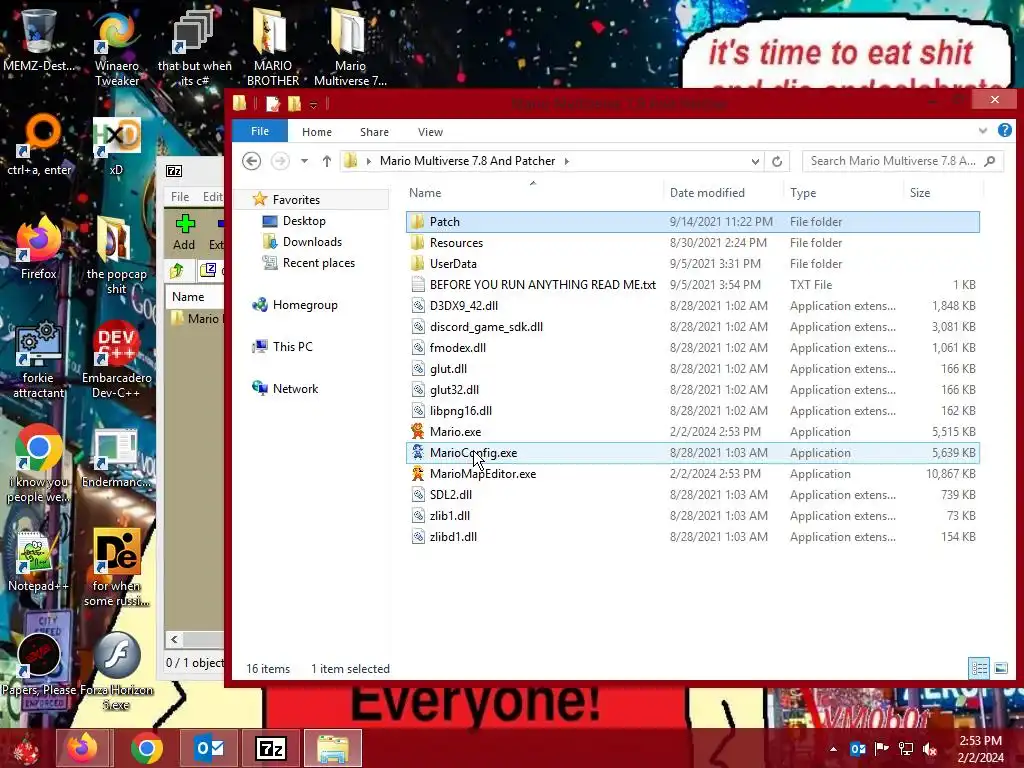The height and width of the screenshot is (768, 1024).
Task: Open the 'ctrl+a, enter' desktop shortcut
Action: [x=39, y=145]
